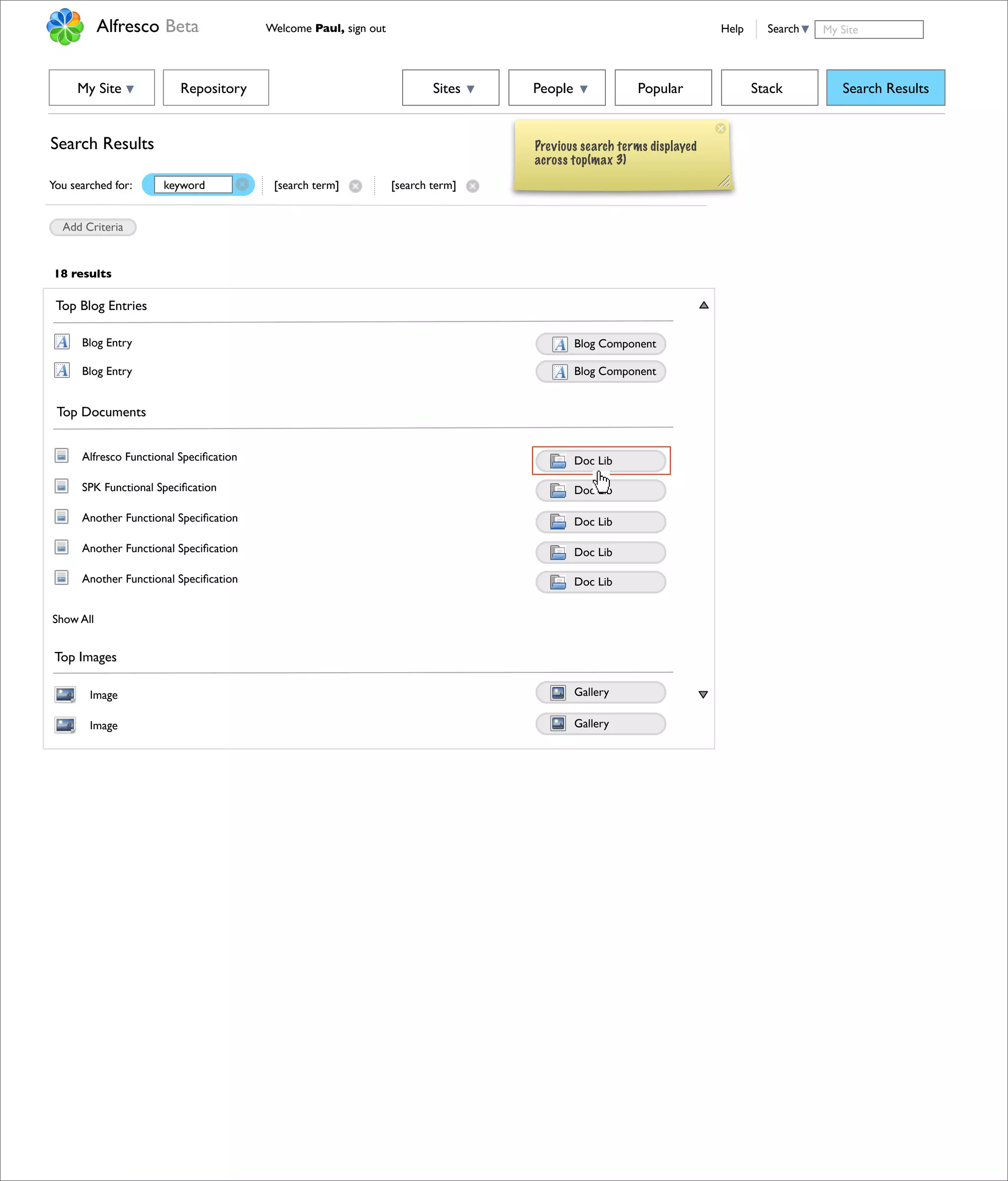Click the second Blog Entry icon
The image size is (1008, 1181).
tap(62, 371)
